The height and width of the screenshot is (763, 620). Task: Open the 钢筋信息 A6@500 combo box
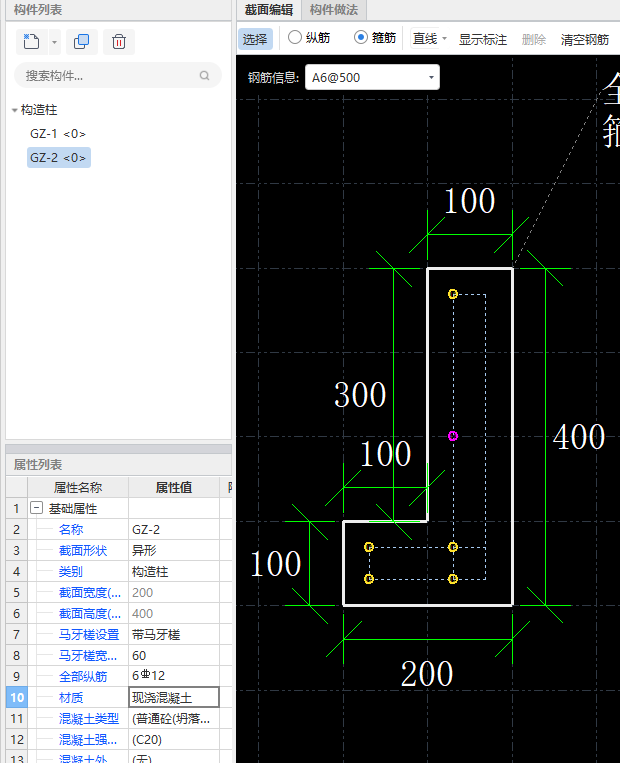tap(372, 77)
